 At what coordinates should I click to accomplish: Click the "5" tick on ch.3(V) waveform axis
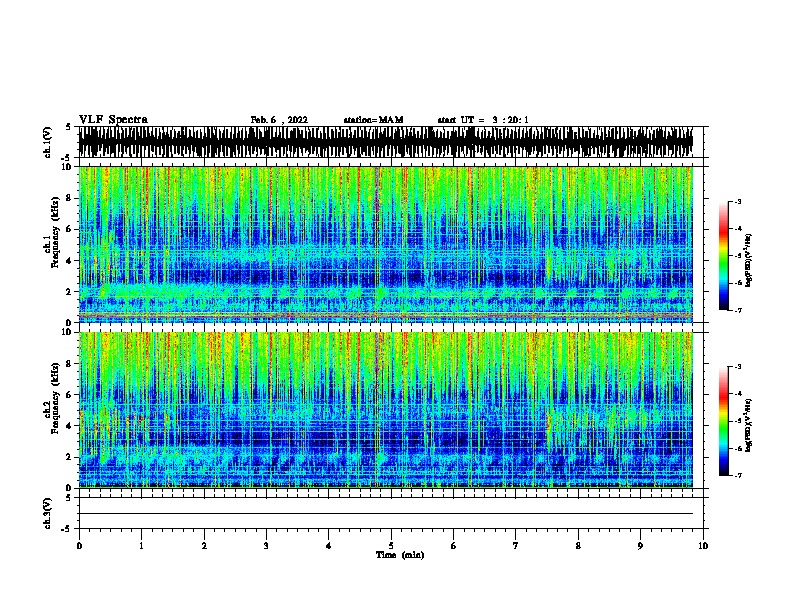[x=69, y=498]
